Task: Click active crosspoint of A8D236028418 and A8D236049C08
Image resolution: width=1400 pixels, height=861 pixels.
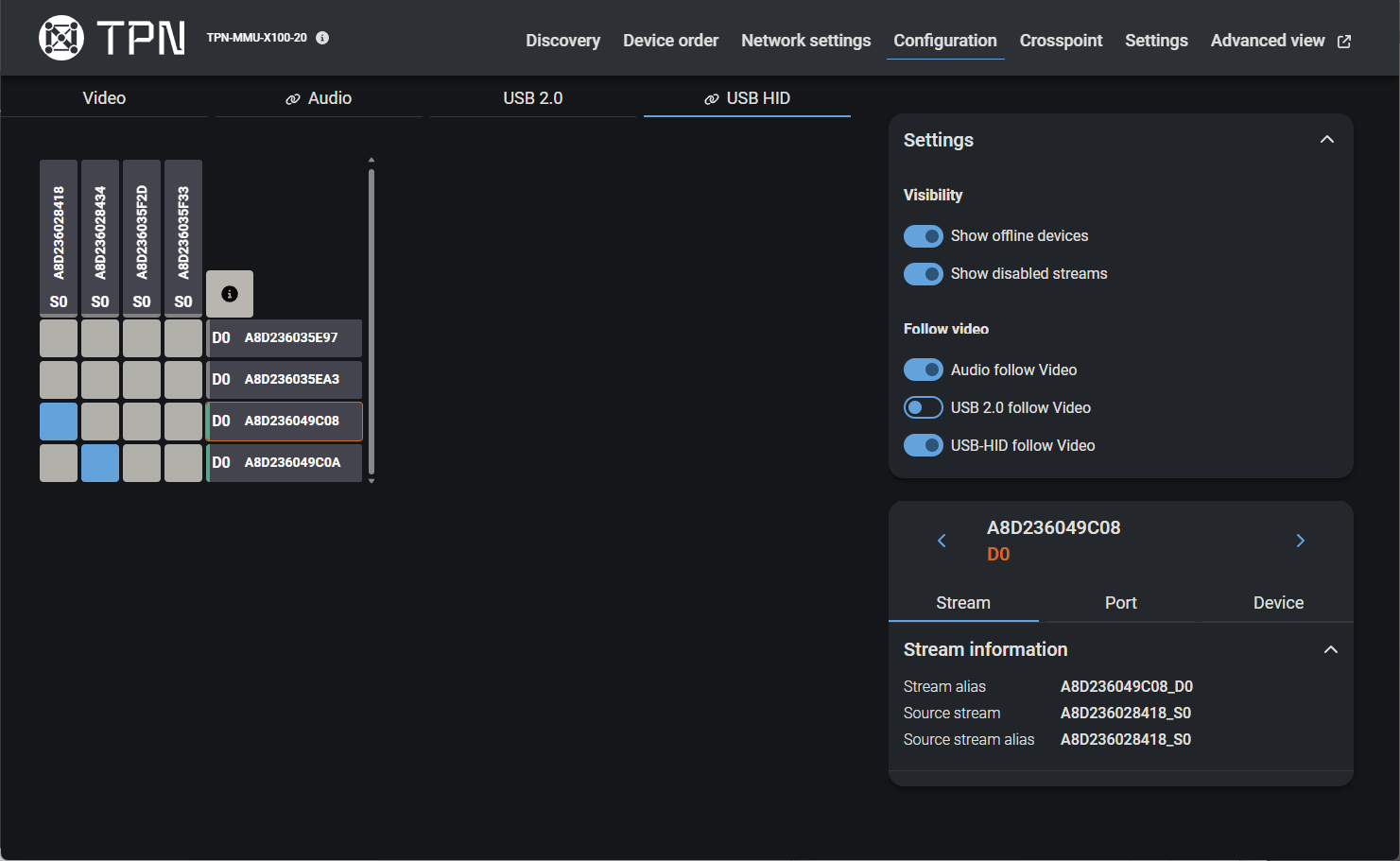Action: tap(59, 422)
